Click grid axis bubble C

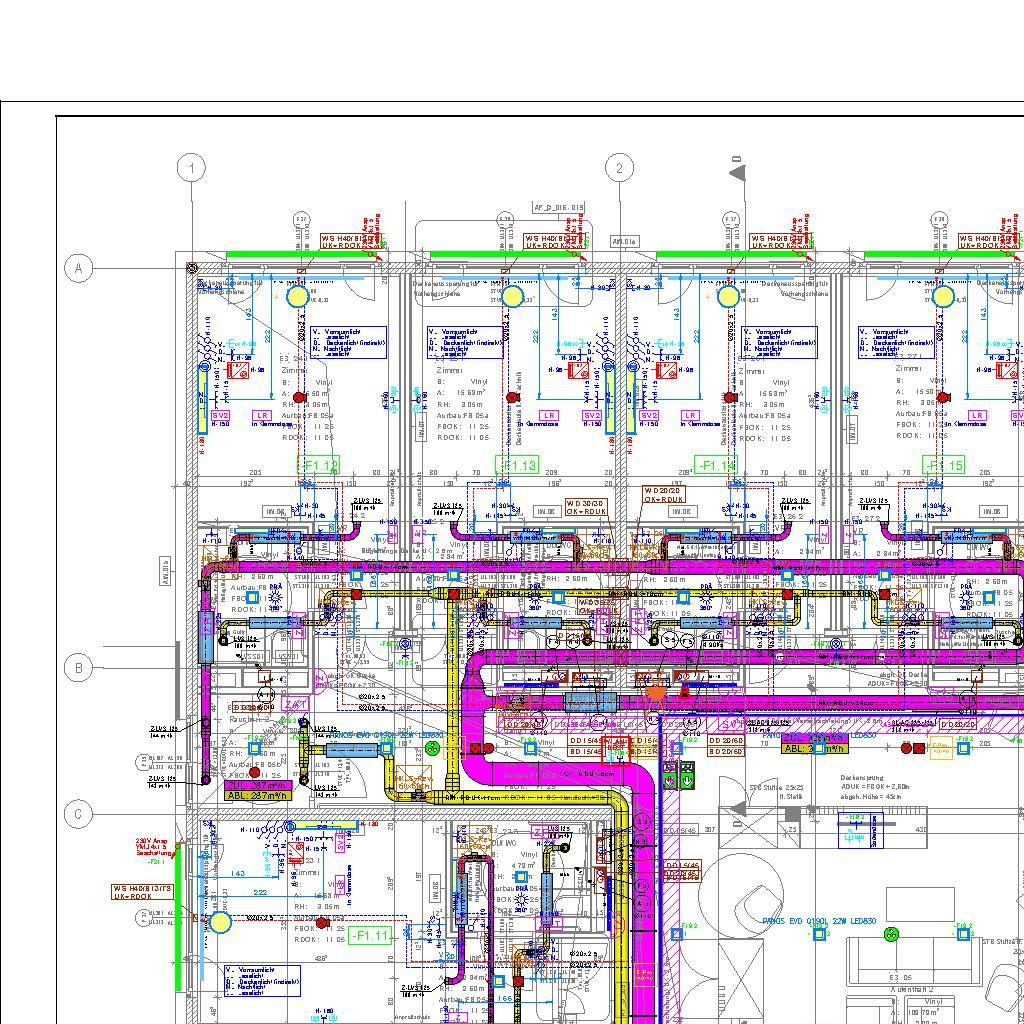coord(79,815)
